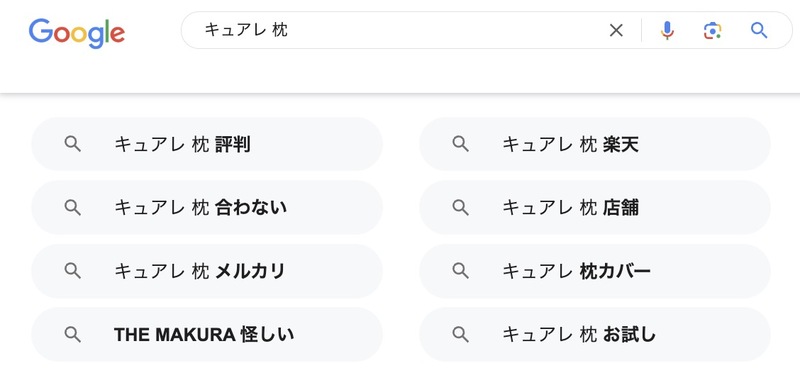Start voice search with microphone icon
The height and width of the screenshot is (390, 800).
click(x=667, y=31)
